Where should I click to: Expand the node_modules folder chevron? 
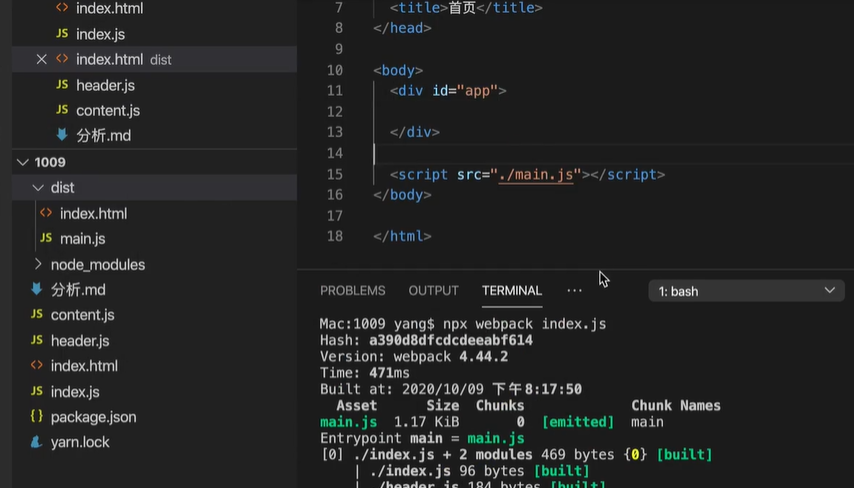coord(38,264)
